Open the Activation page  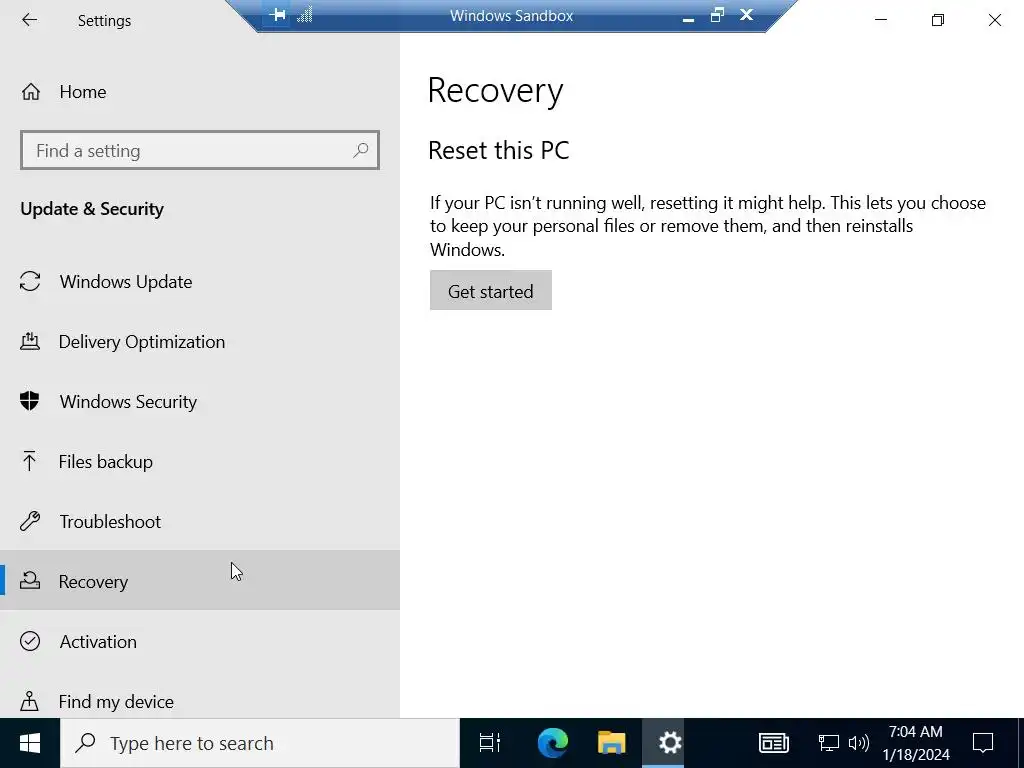(x=200, y=641)
